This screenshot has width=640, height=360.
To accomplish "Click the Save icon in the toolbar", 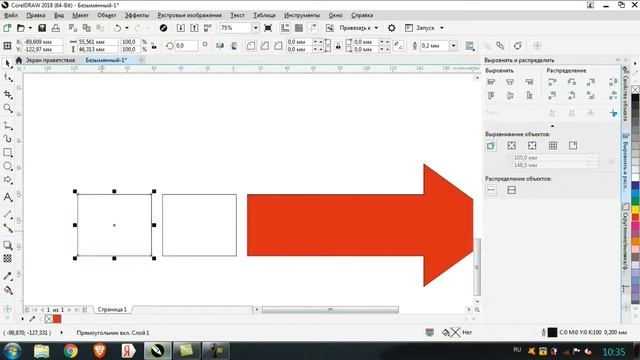I will click(42, 28).
